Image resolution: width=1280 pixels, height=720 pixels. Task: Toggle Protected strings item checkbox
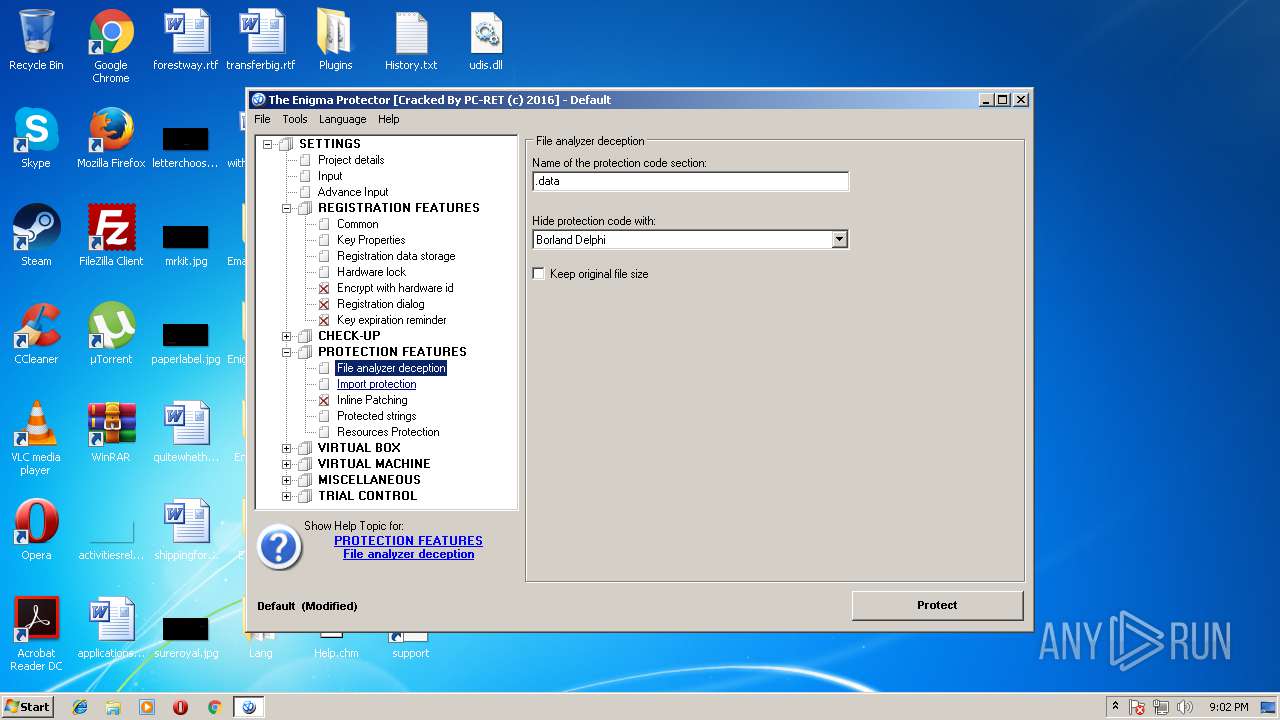point(323,416)
